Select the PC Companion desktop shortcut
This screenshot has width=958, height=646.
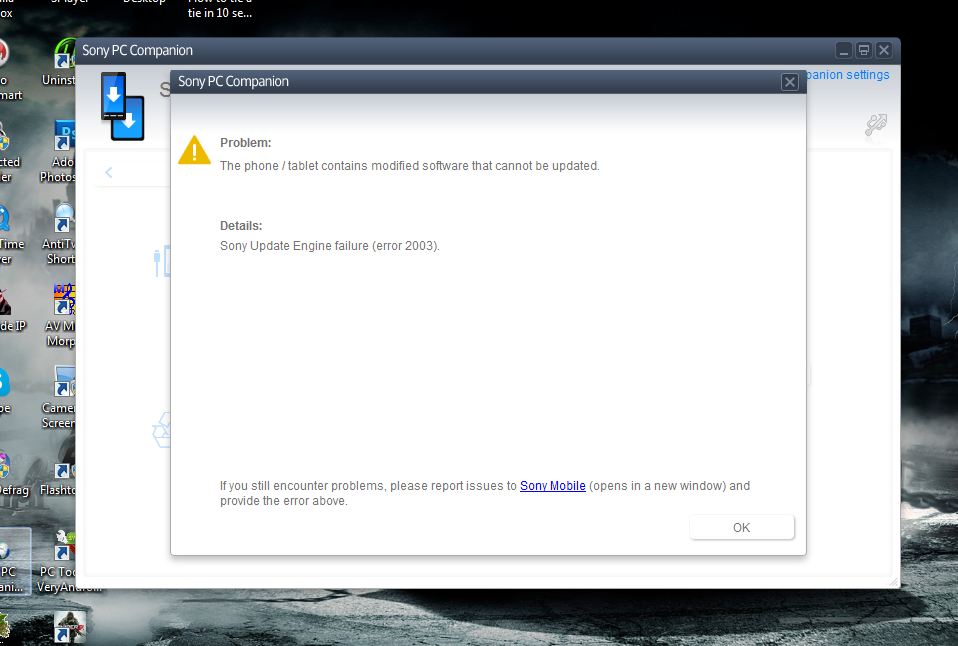click(13, 561)
